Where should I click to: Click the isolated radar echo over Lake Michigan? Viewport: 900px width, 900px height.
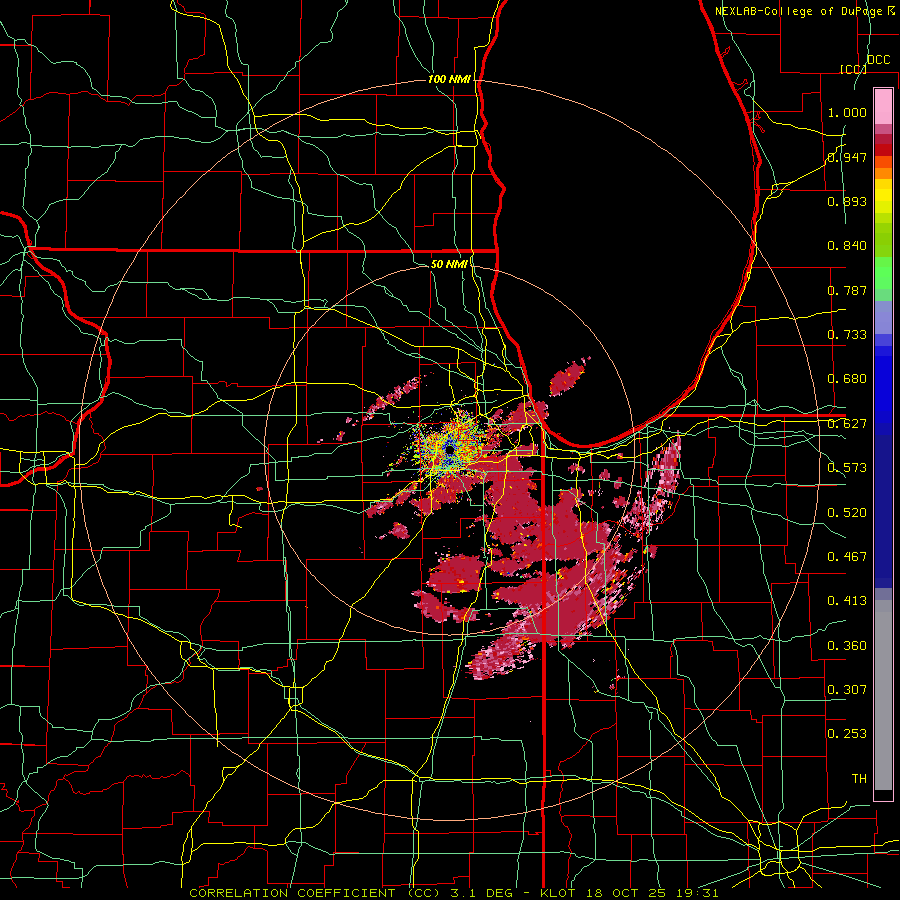point(569,377)
